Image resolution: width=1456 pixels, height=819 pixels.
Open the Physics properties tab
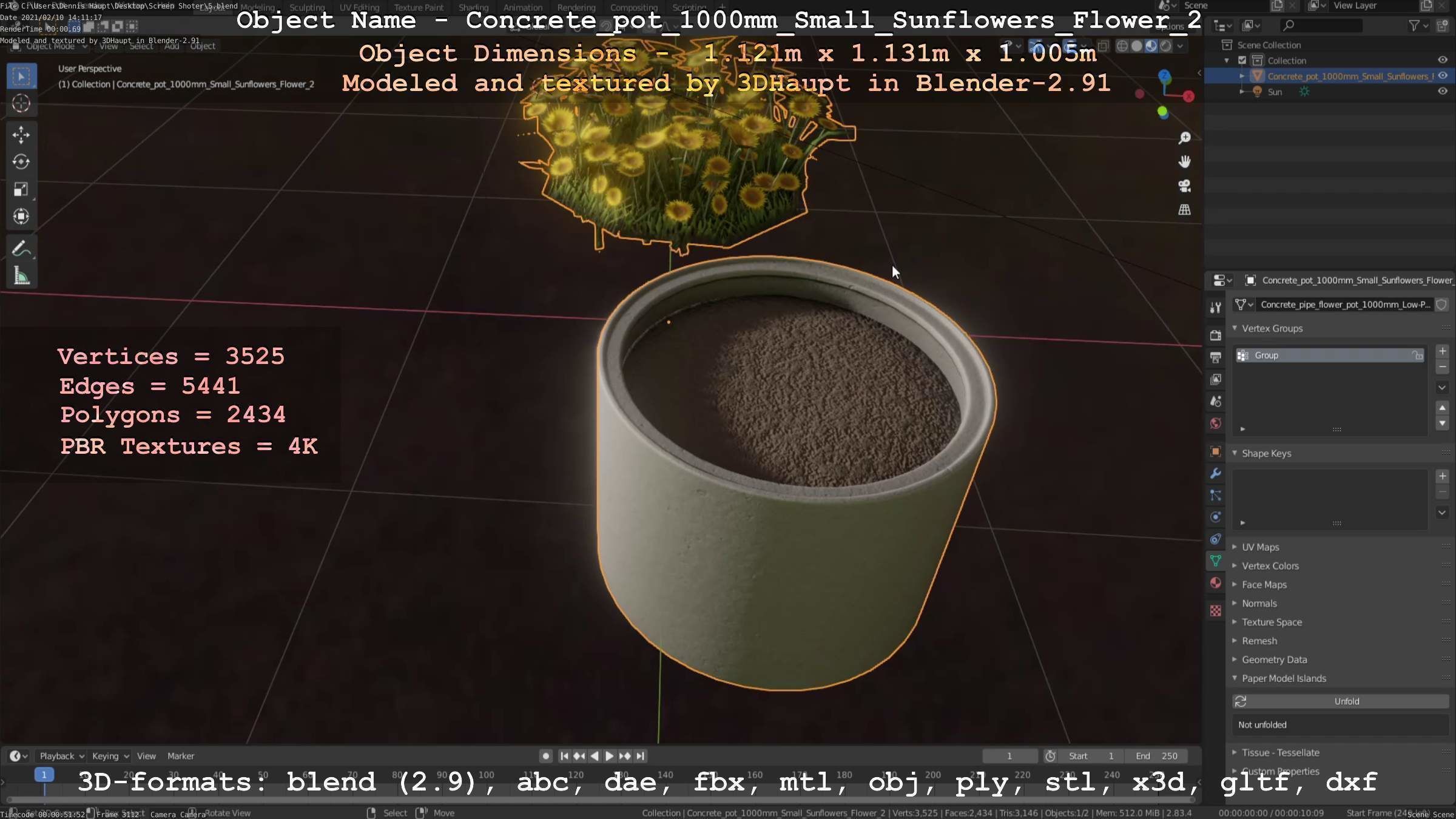click(x=1215, y=517)
